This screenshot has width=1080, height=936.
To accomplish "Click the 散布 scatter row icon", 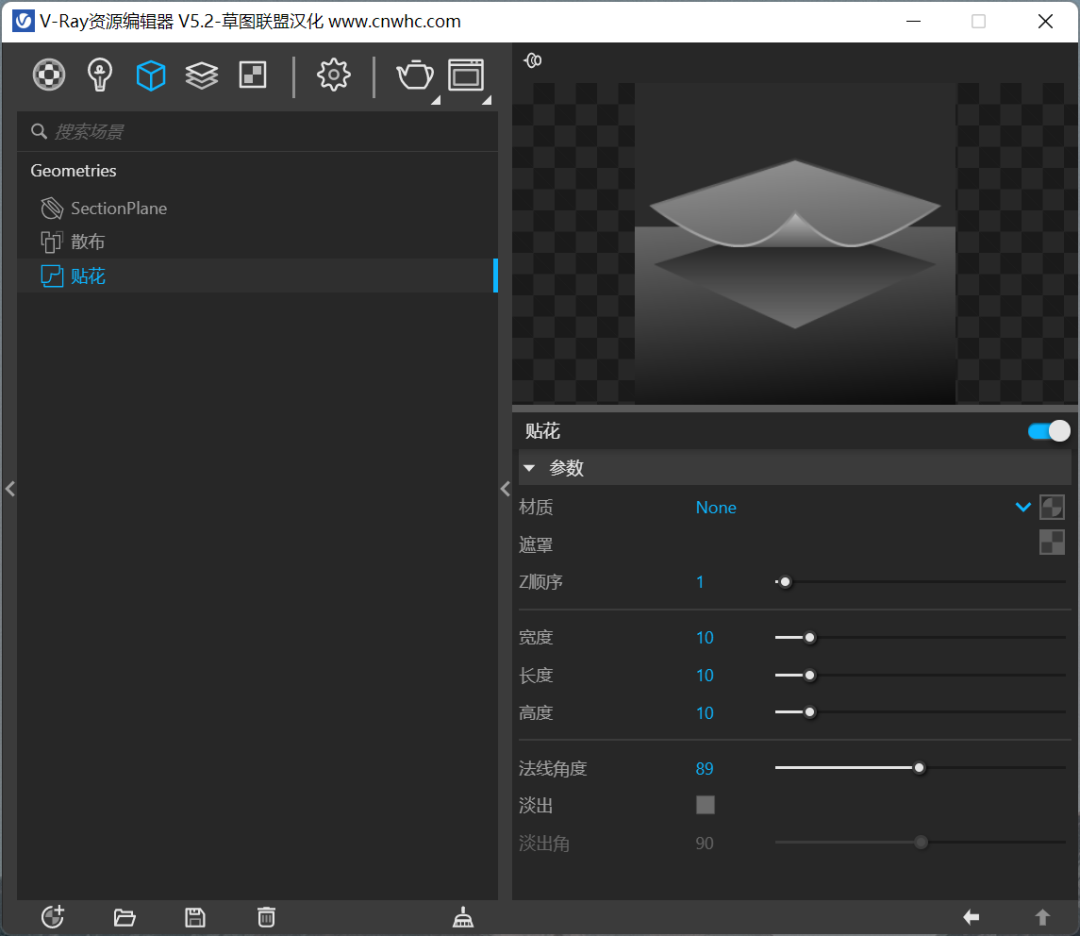I will [52, 242].
